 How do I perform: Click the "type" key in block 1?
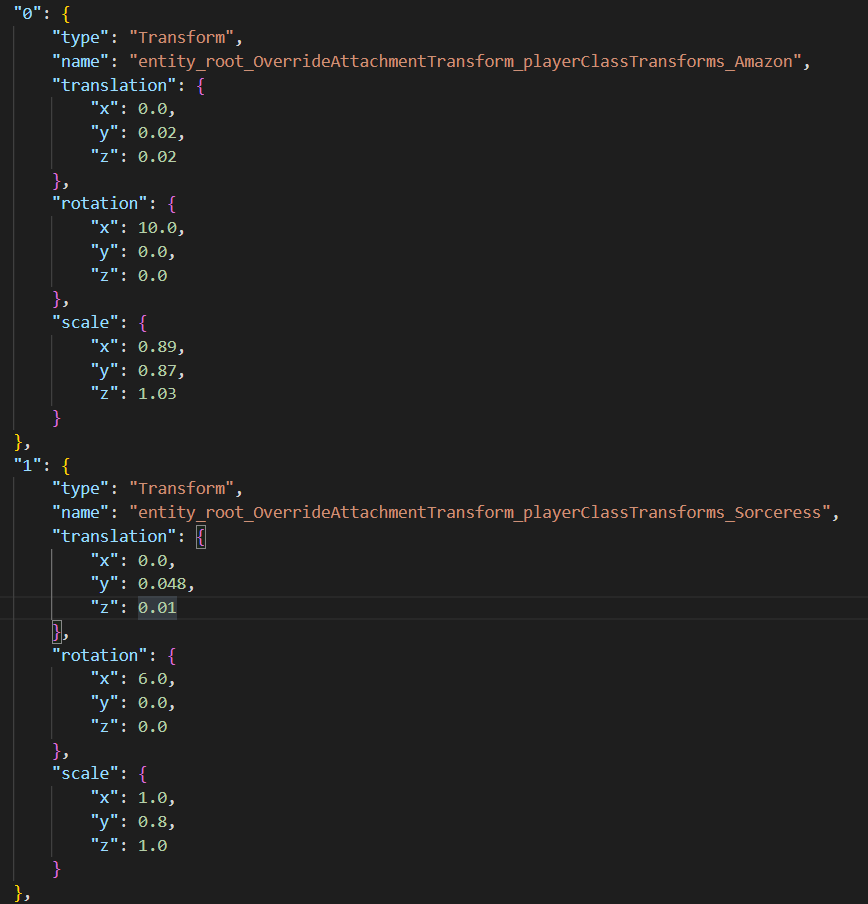(81, 488)
